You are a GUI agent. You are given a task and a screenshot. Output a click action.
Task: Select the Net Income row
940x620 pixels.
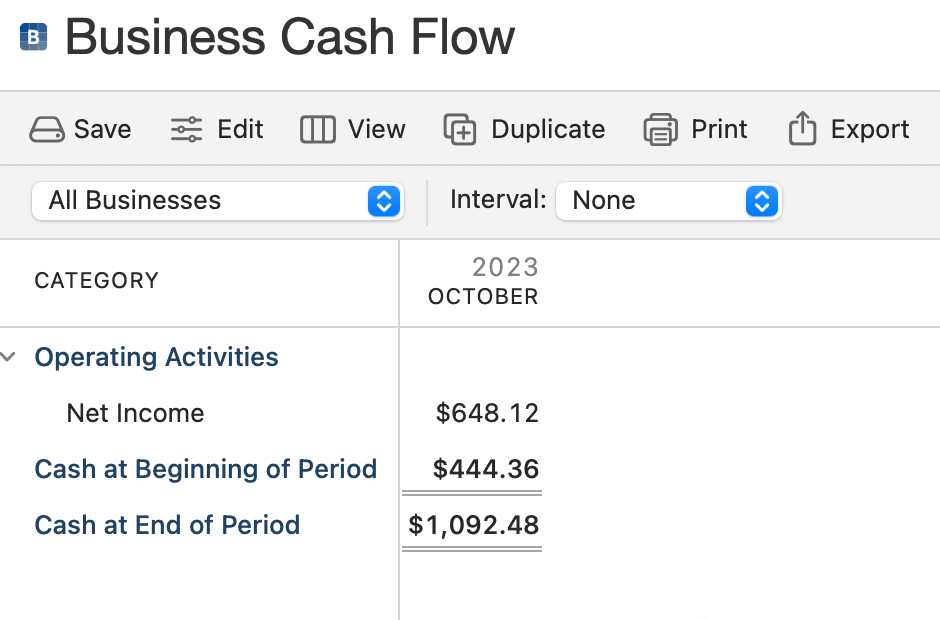click(135, 413)
